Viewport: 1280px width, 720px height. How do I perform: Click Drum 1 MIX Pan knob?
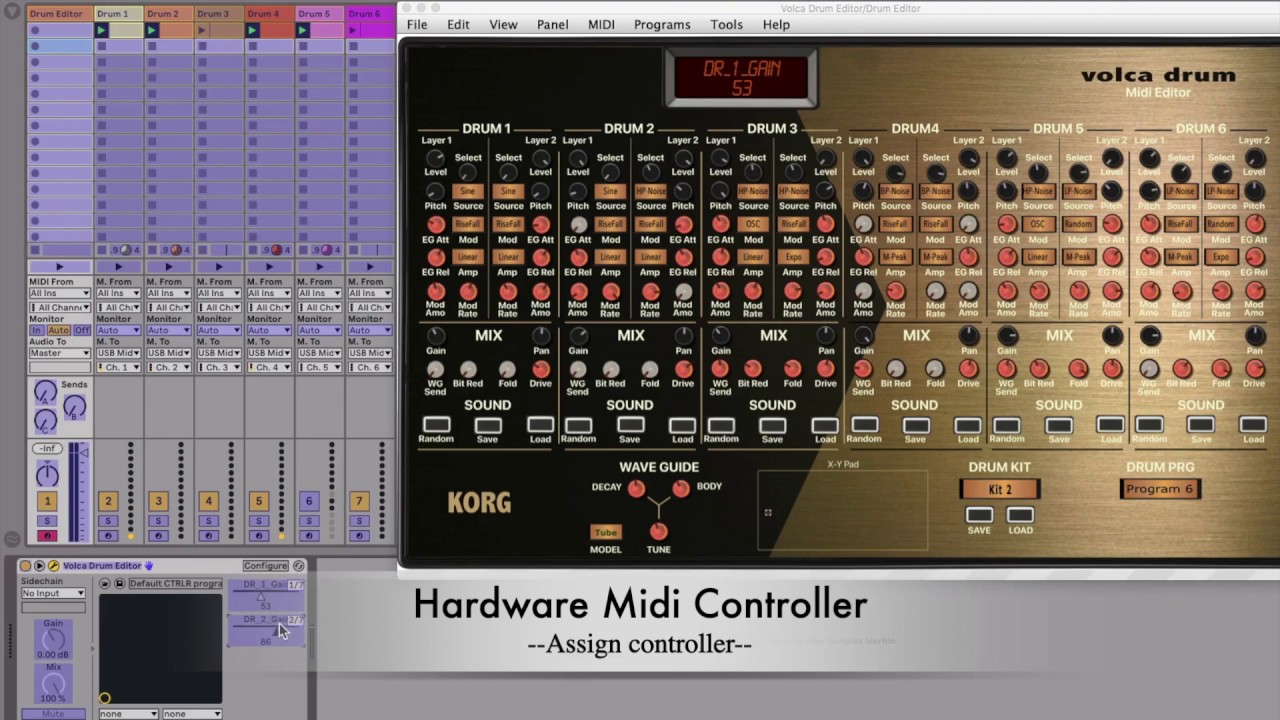pos(541,336)
